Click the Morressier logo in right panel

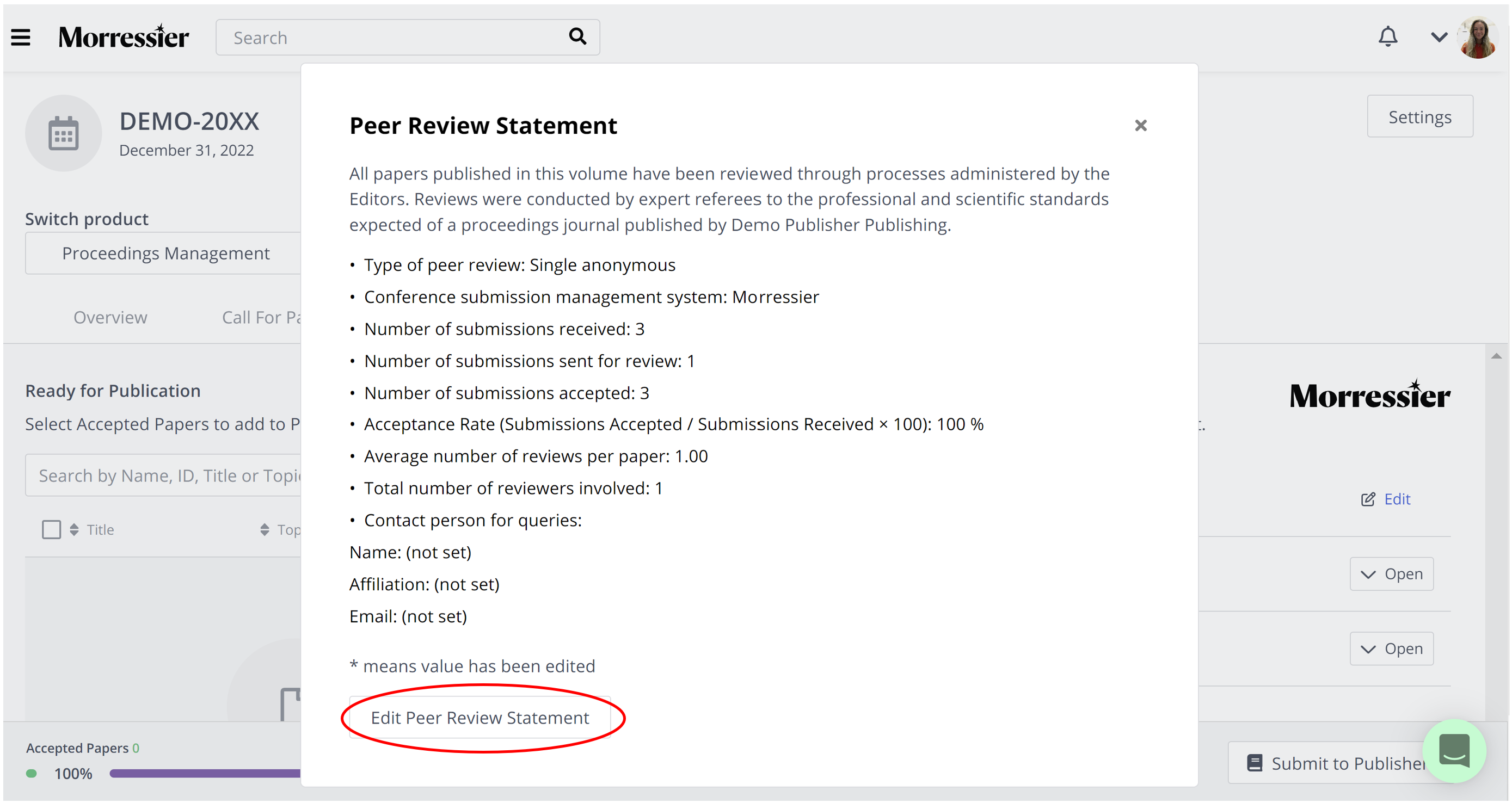[1370, 394]
